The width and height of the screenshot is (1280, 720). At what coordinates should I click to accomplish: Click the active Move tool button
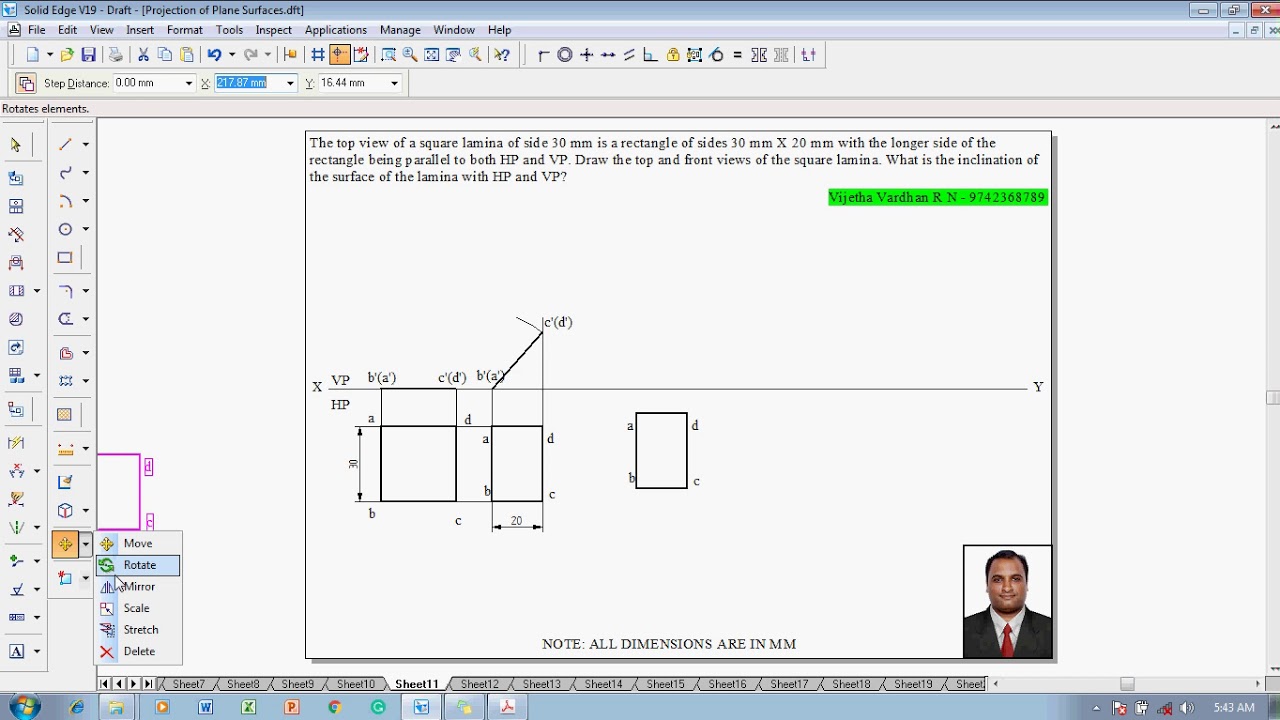click(65, 544)
